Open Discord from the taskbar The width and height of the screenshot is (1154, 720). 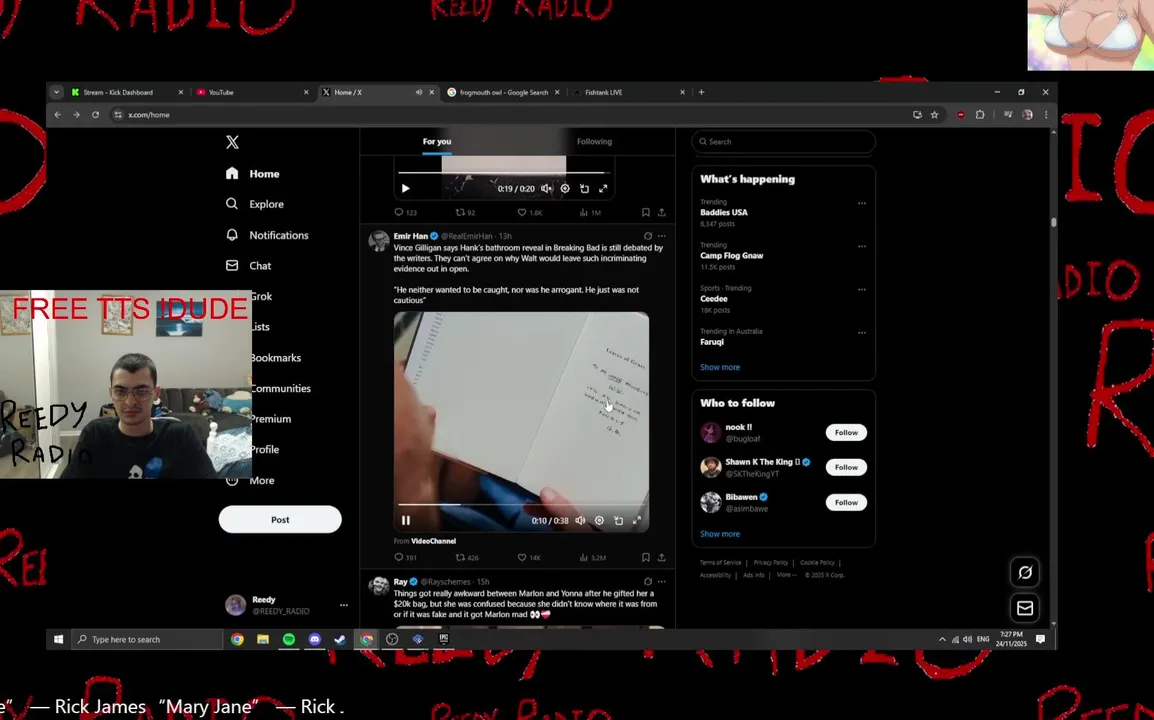pos(314,639)
